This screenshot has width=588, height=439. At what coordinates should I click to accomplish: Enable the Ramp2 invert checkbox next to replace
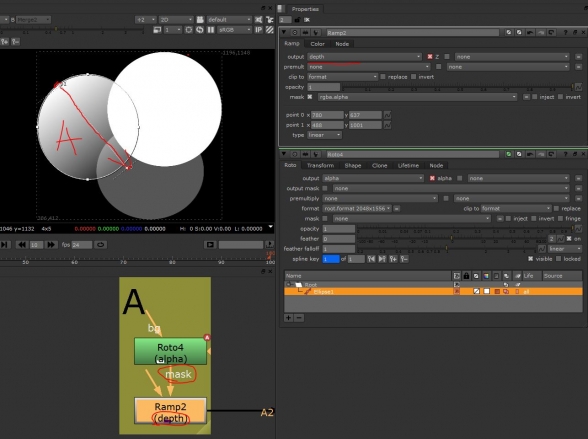point(414,77)
